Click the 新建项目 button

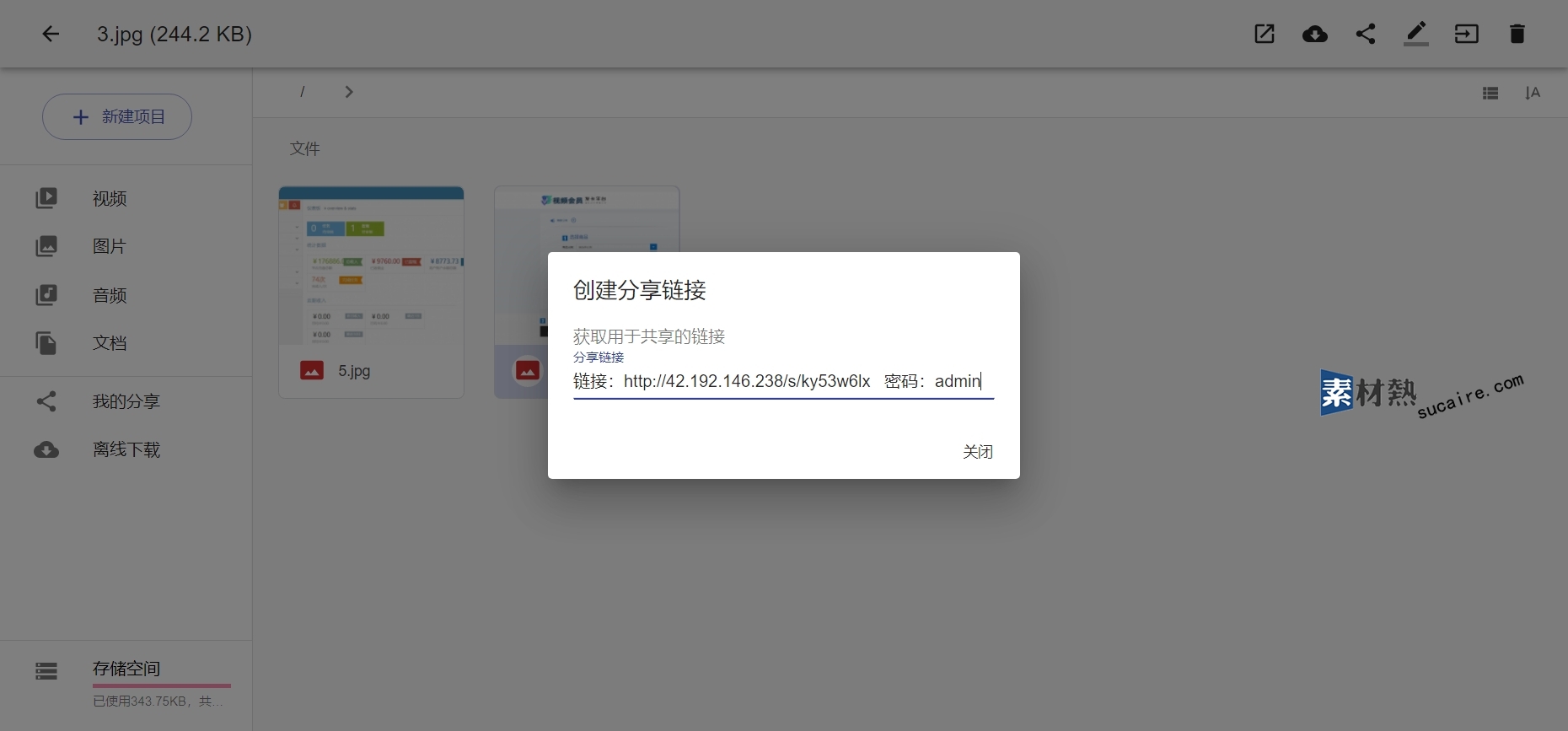[x=117, y=116]
